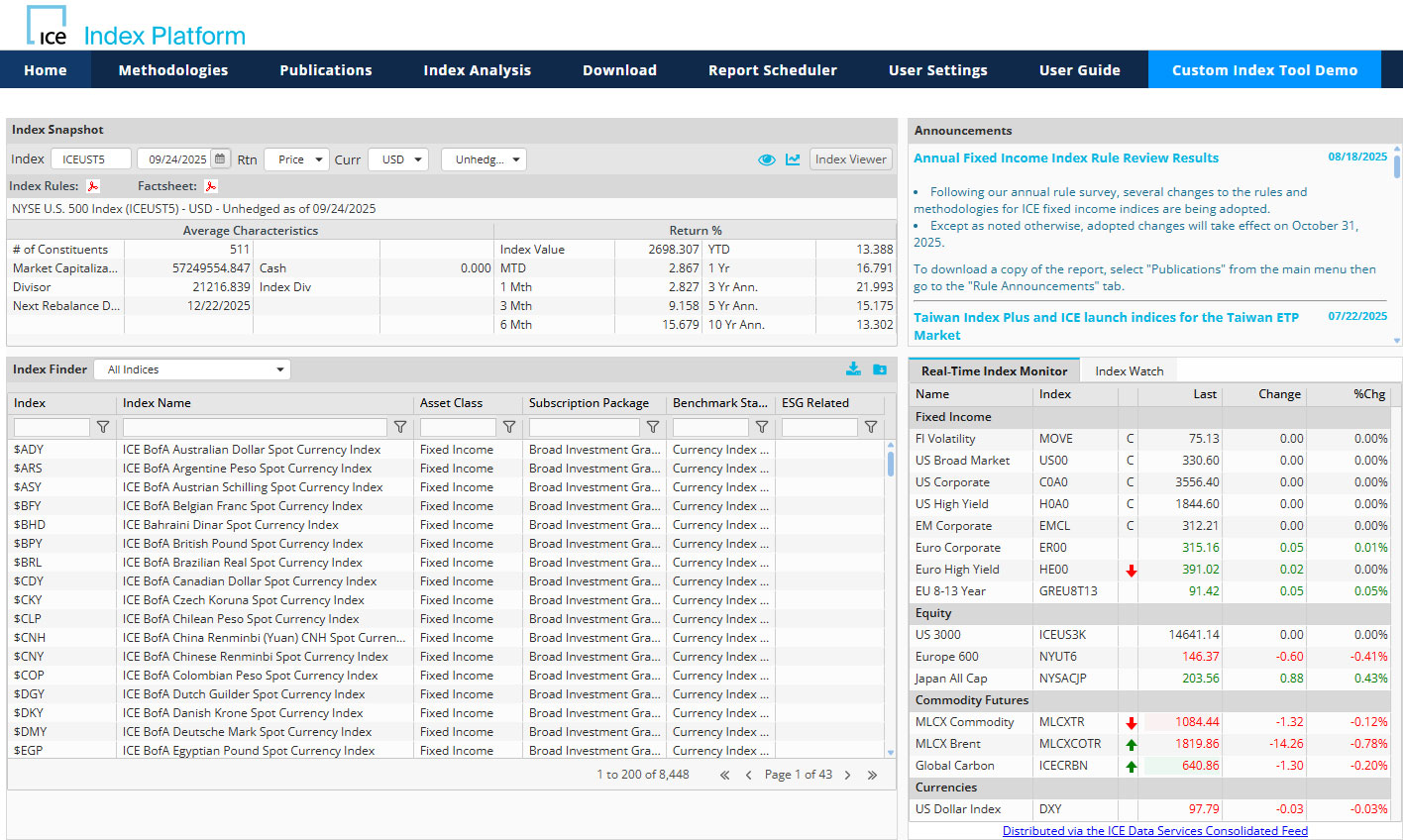
Task: Click the filter funnel on the Index Name column
Action: tap(400, 427)
